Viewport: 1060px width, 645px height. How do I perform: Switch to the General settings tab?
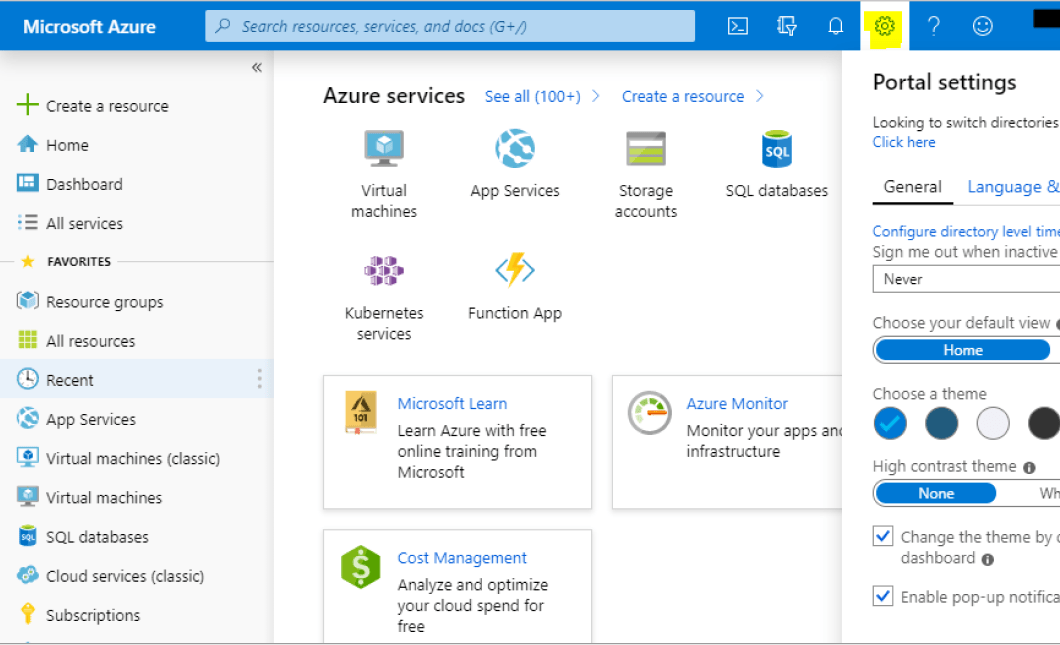click(x=913, y=187)
